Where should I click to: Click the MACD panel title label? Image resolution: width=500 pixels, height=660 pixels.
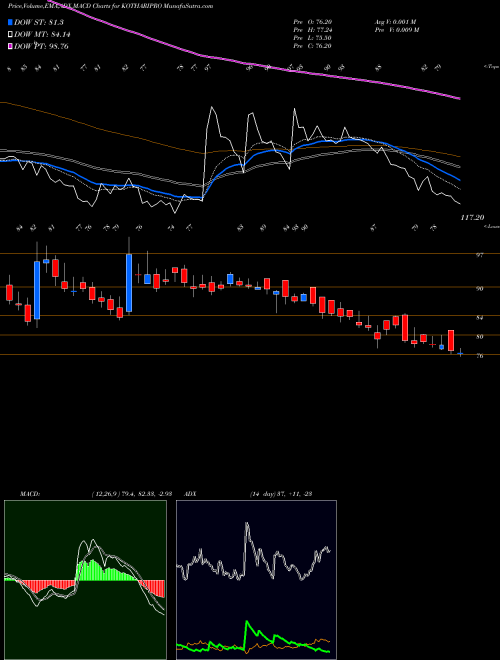[x=29, y=494]
